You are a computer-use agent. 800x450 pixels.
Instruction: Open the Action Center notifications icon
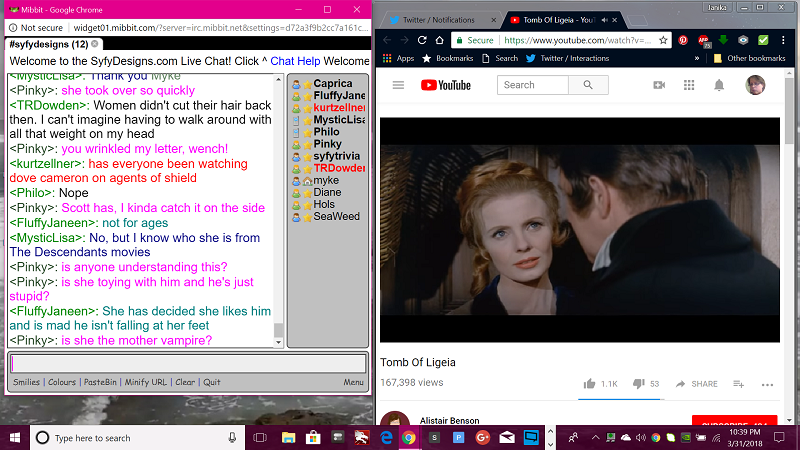(779, 438)
